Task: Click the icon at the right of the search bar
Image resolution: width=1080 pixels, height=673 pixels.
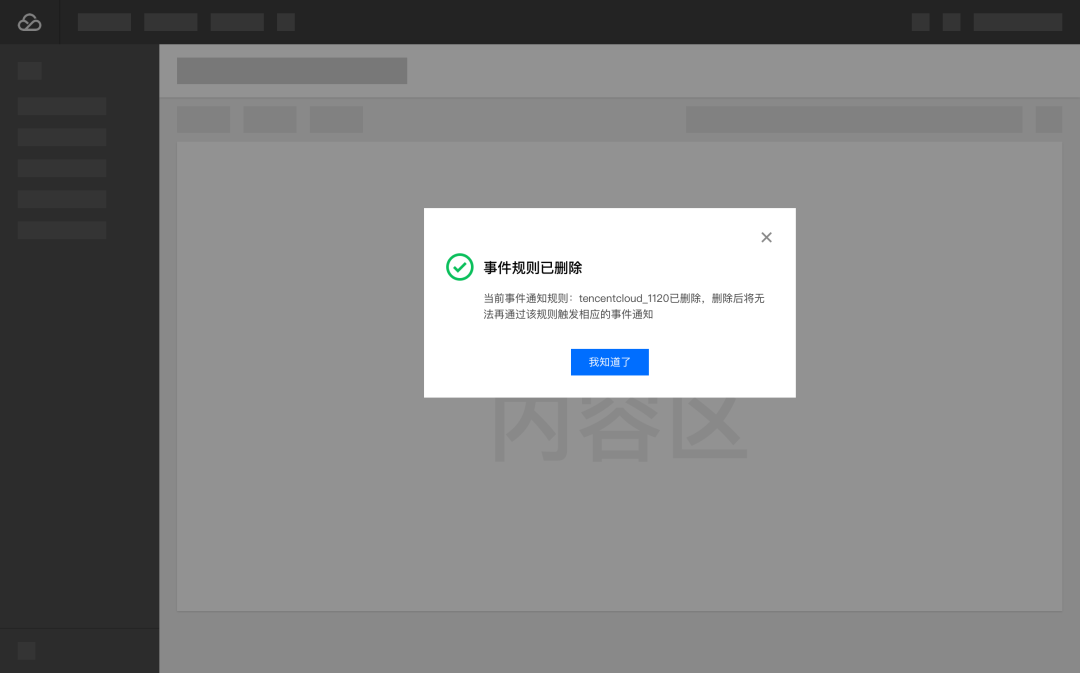Action: (1048, 119)
